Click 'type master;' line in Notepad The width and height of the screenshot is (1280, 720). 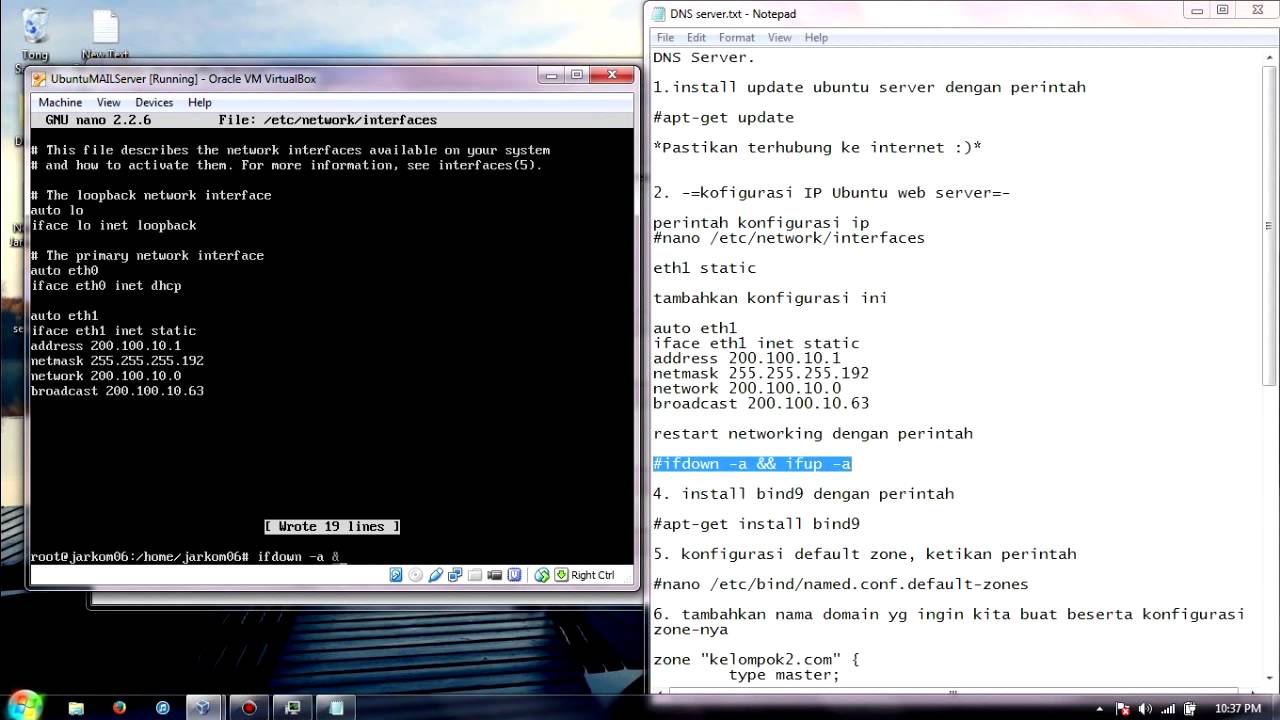click(x=784, y=675)
